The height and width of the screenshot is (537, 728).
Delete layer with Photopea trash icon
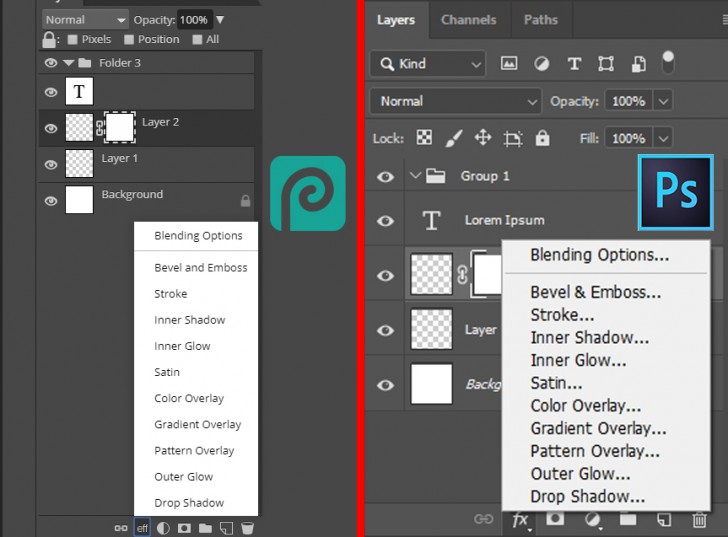point(247,528)
